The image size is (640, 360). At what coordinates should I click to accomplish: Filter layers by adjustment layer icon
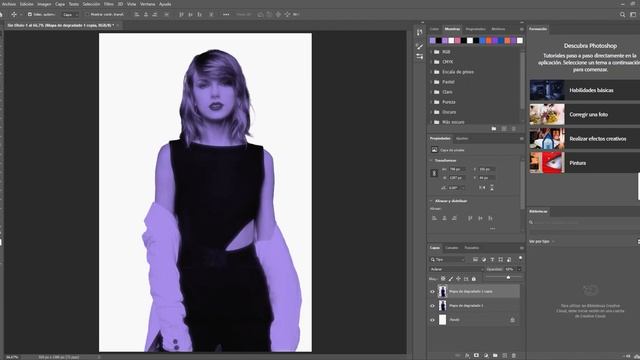484,260
